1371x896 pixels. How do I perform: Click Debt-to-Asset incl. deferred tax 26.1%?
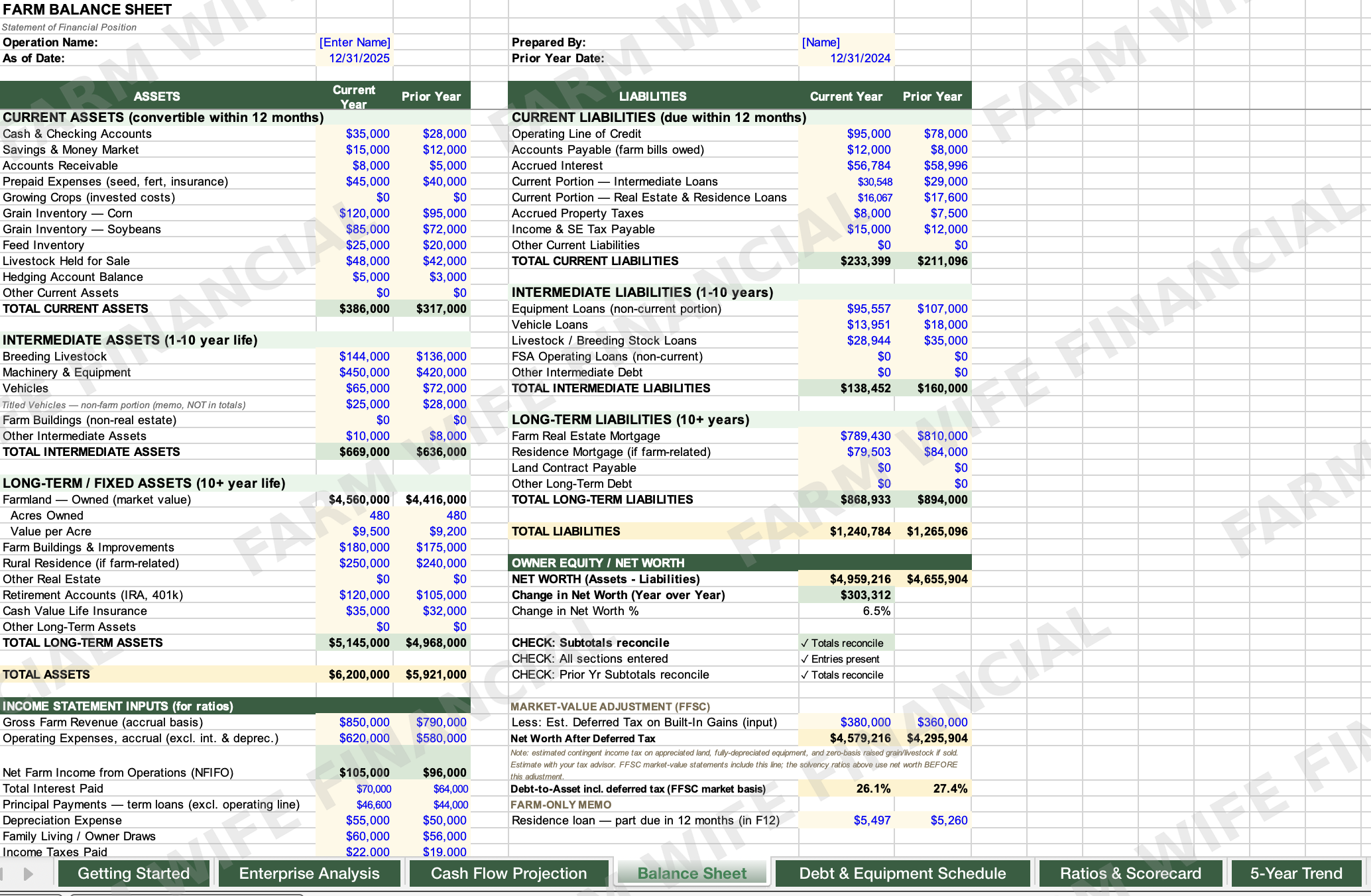coord(847,789)
